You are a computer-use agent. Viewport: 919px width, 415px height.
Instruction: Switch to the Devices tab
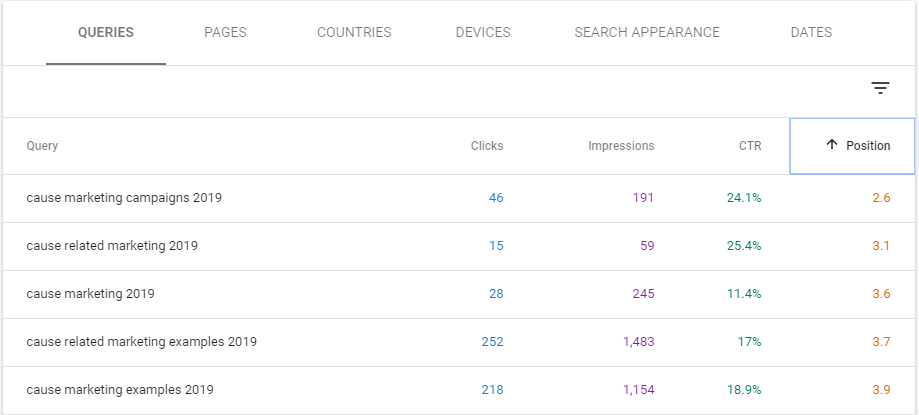click(483, 32)
